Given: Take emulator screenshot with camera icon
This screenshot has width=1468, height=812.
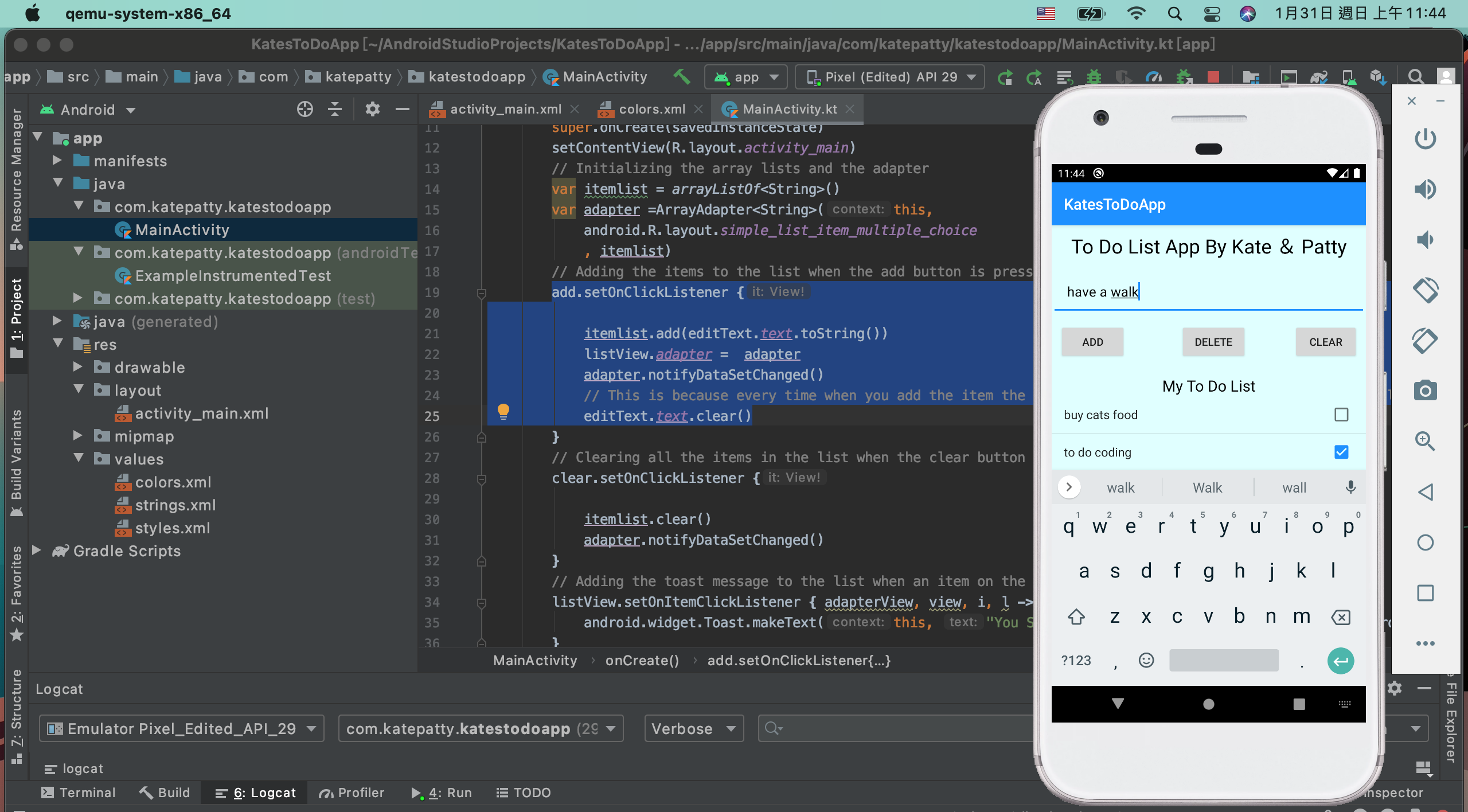Looking at the screenshot, I should pos(1425,391).
